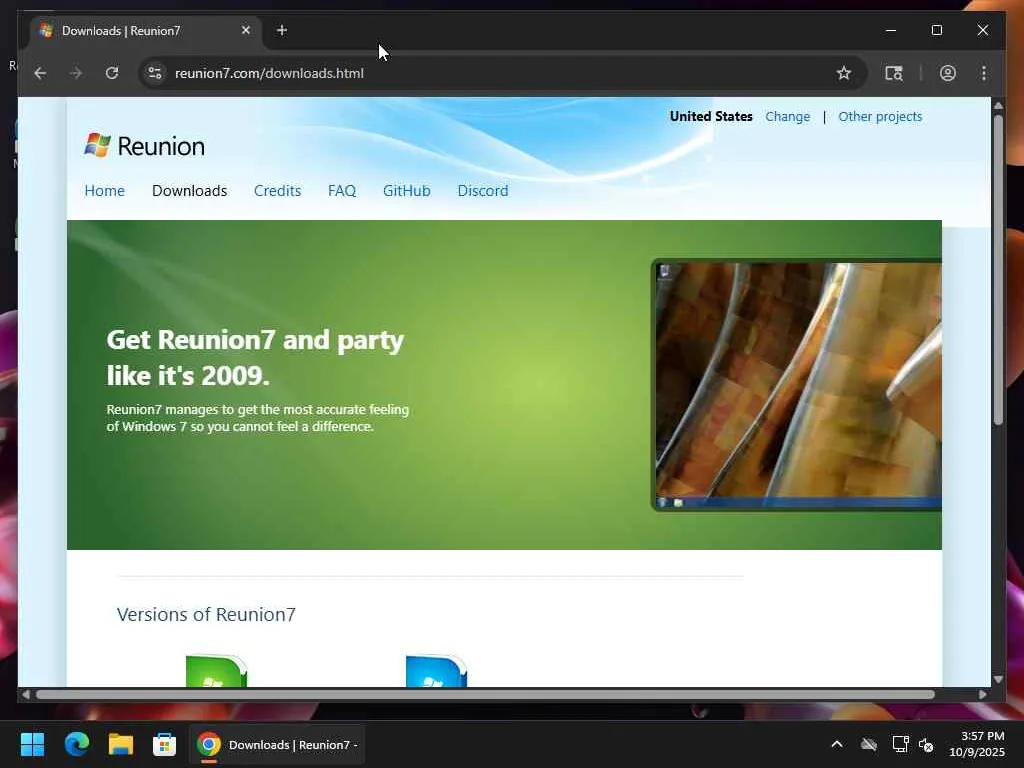The image size is (1024, 768).
Task: Close the Downloads | Reunion7 tab
Action: 246,30
